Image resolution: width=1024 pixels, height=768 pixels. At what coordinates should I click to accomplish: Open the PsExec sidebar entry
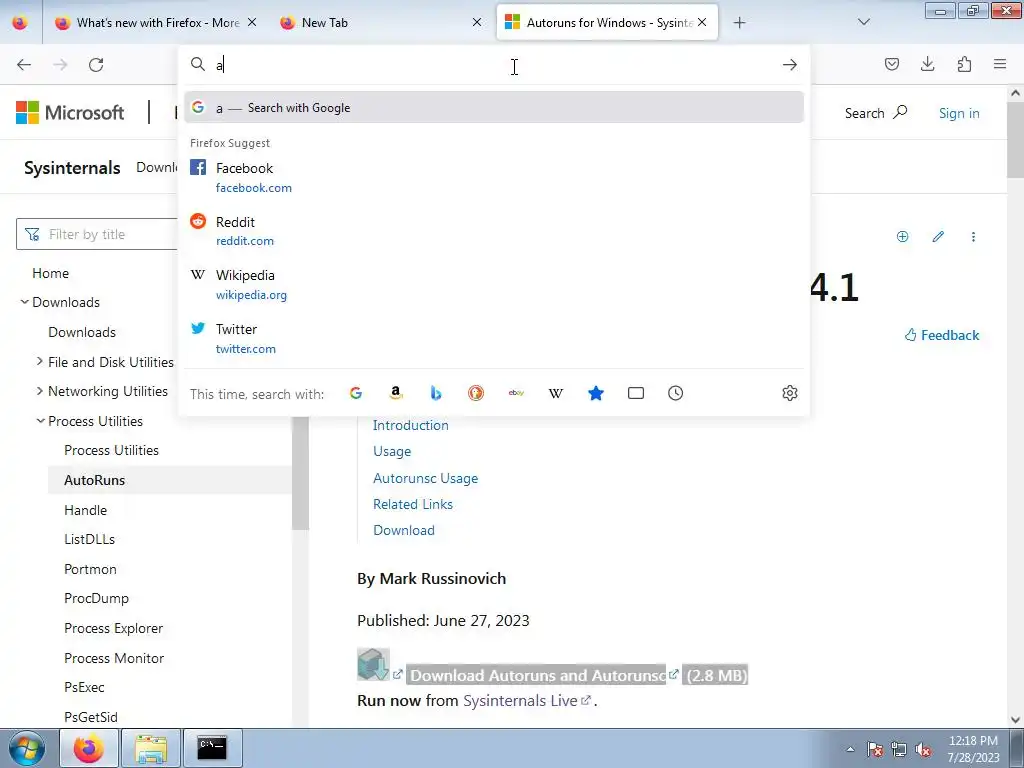[84, 687]
